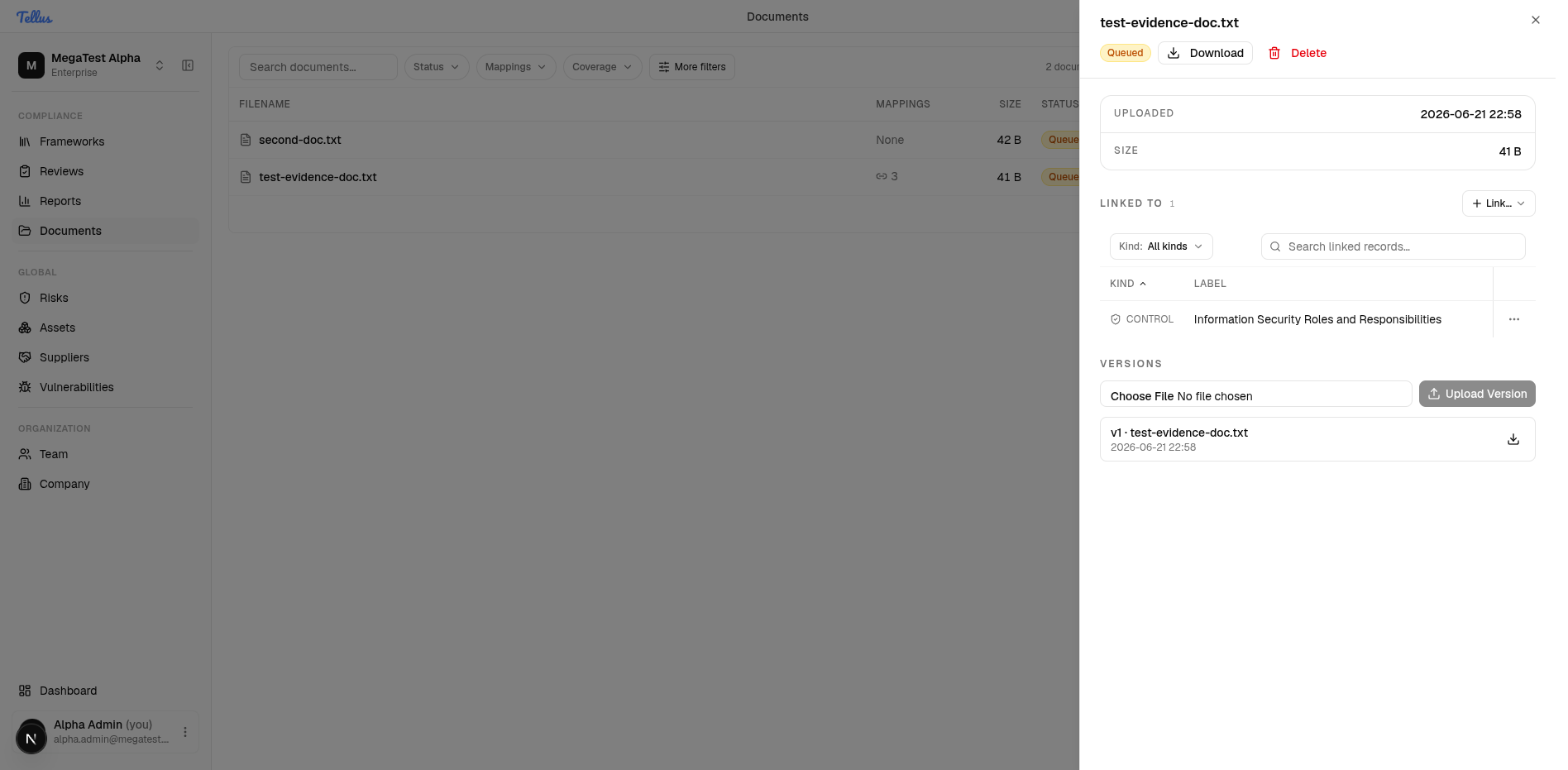This screenshot has height=770, width=1568.
Task: Open the Coverage filter dropdown
Action: (602, 67)
